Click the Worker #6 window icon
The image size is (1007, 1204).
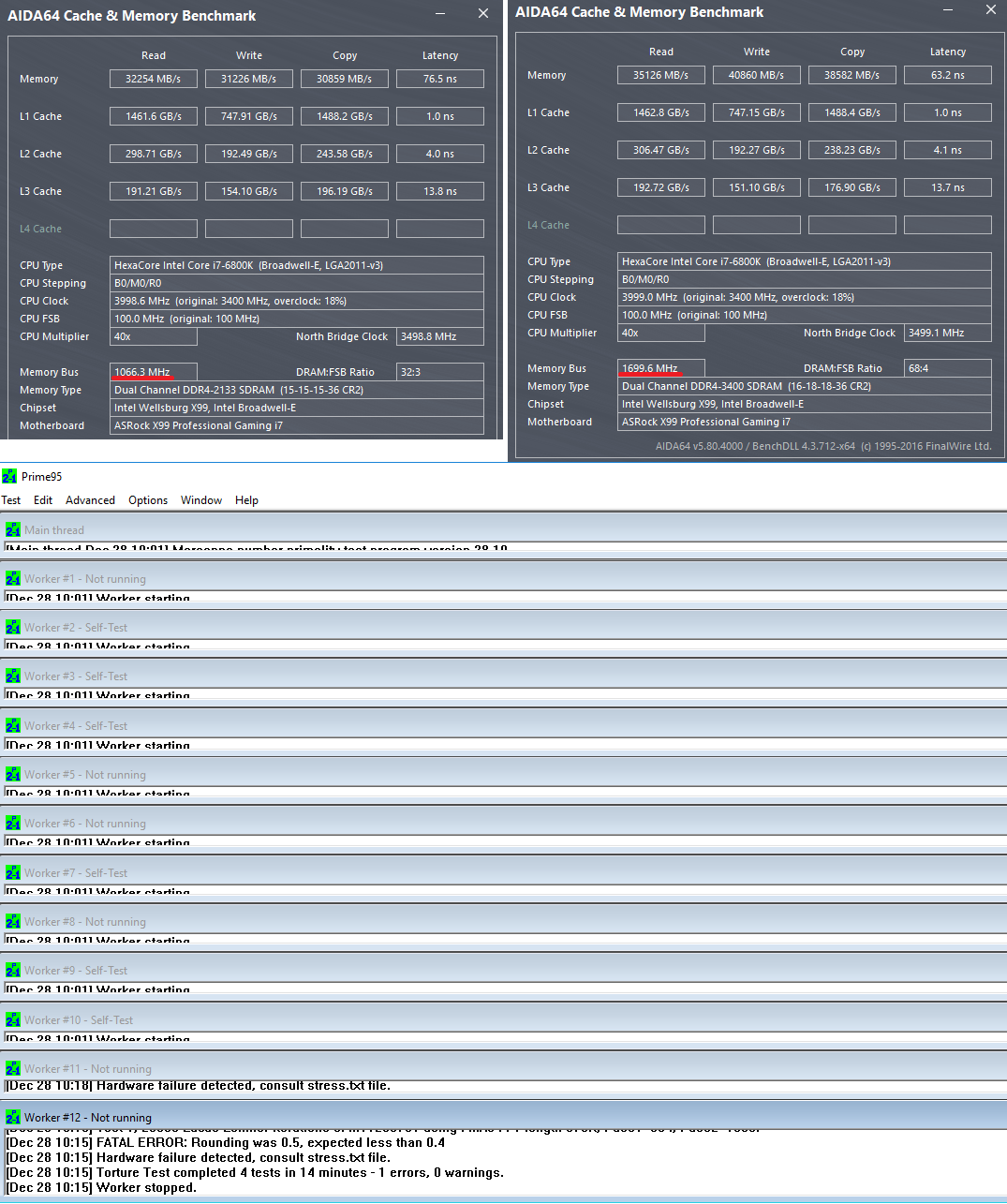(x=13, y=823)
